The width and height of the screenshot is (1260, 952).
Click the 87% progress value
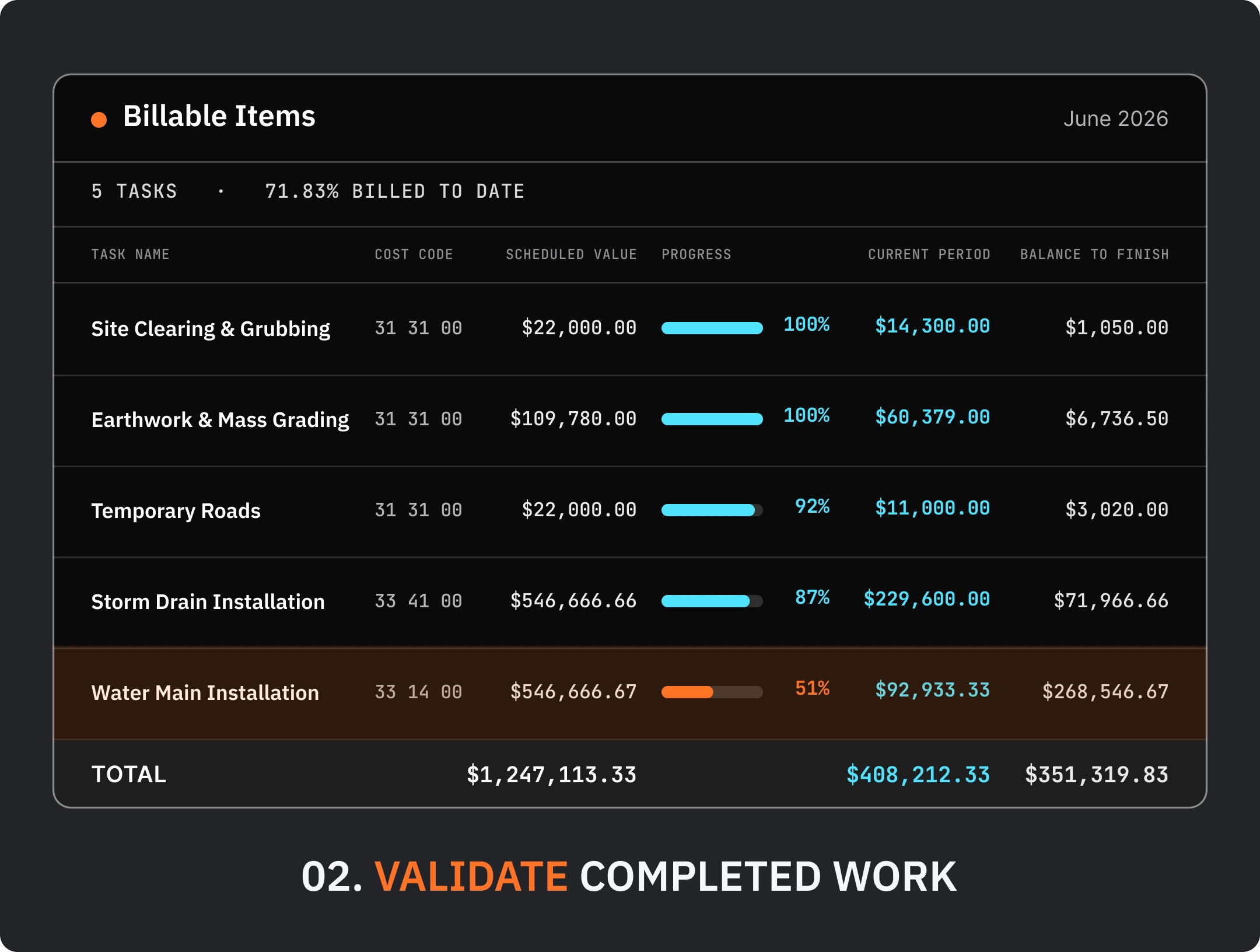pyautogui.click(x=813, y=597)
